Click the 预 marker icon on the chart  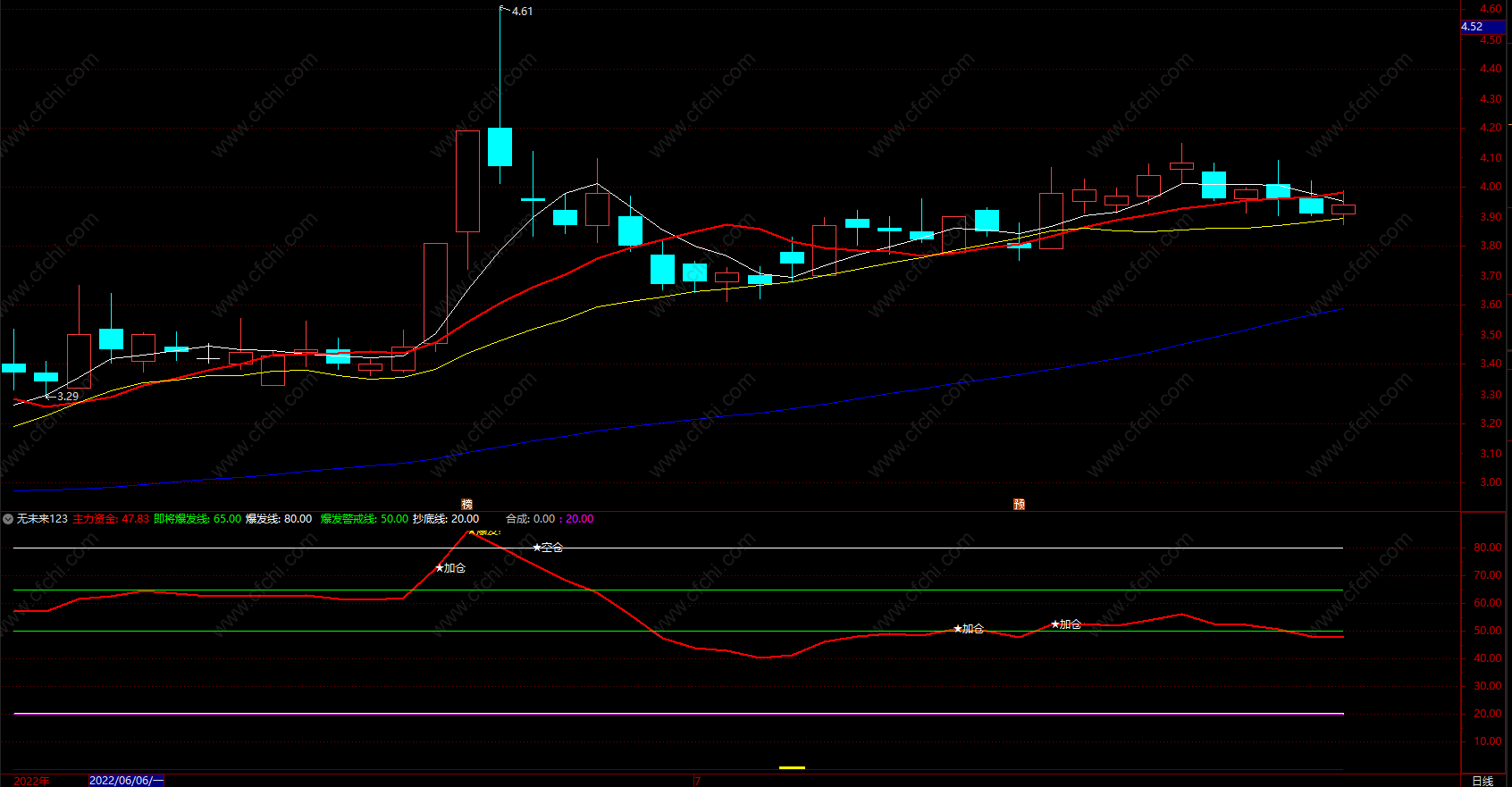1019,504
